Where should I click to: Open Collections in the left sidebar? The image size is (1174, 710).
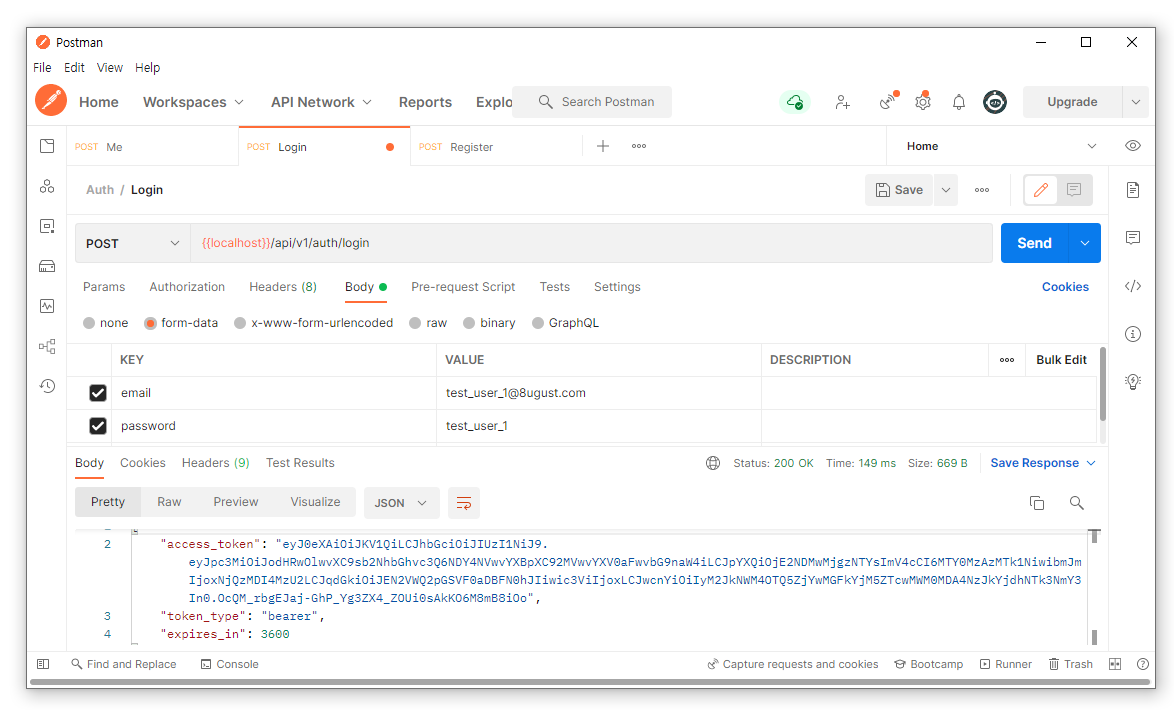tap(47, 146)
